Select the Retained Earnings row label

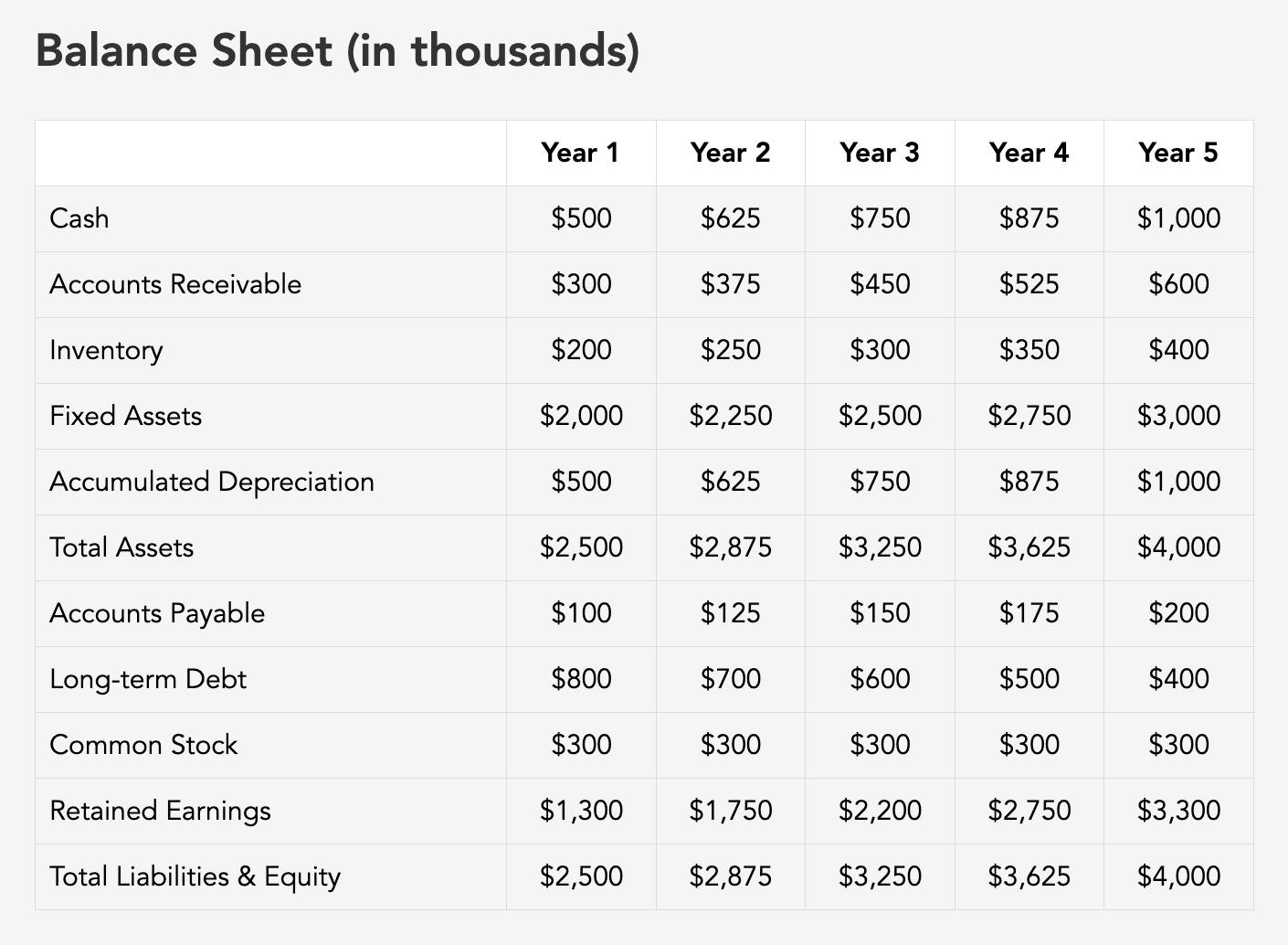tap(160, 811)
